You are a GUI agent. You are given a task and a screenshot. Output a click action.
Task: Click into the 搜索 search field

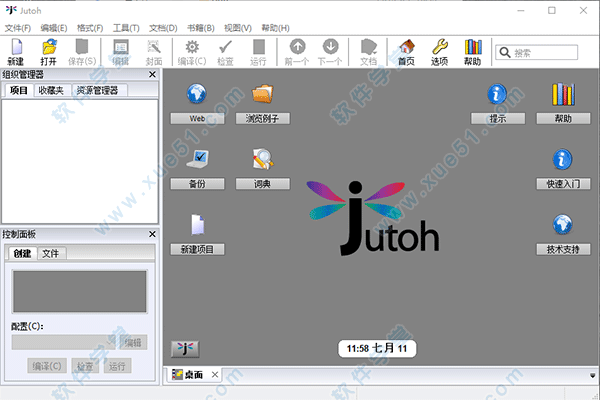(536, 52)
